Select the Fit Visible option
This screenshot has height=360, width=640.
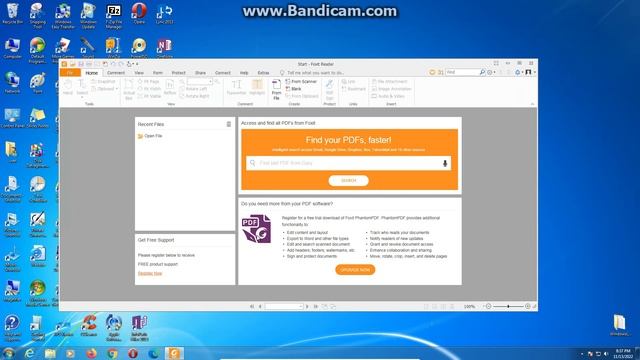[150, 96]
